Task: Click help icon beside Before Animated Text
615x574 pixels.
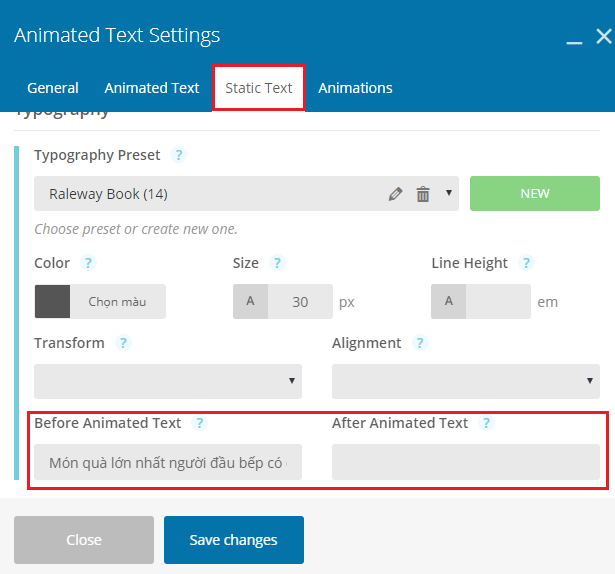Action: pos(200,423)
